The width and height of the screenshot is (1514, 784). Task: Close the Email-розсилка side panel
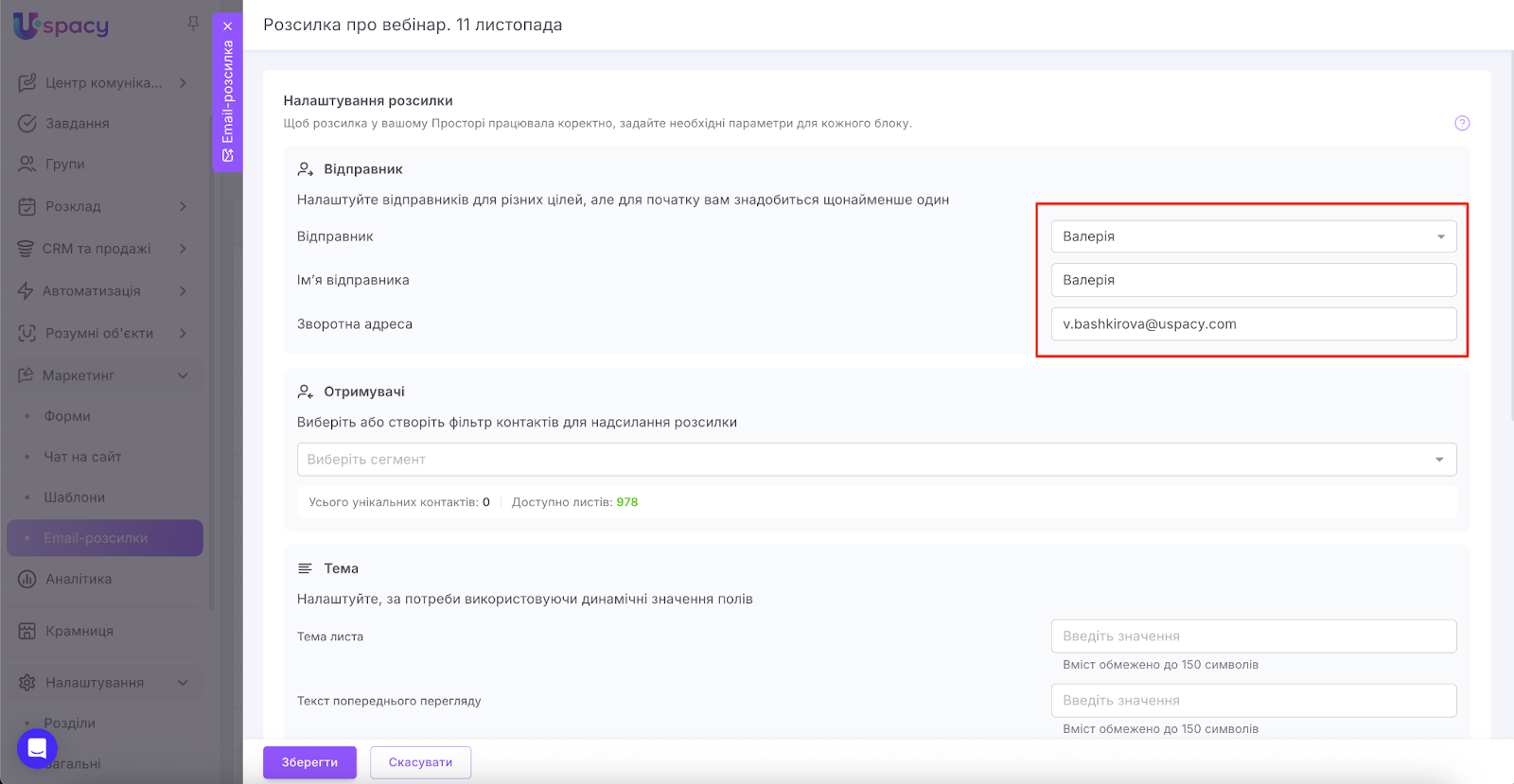(228, 26)
